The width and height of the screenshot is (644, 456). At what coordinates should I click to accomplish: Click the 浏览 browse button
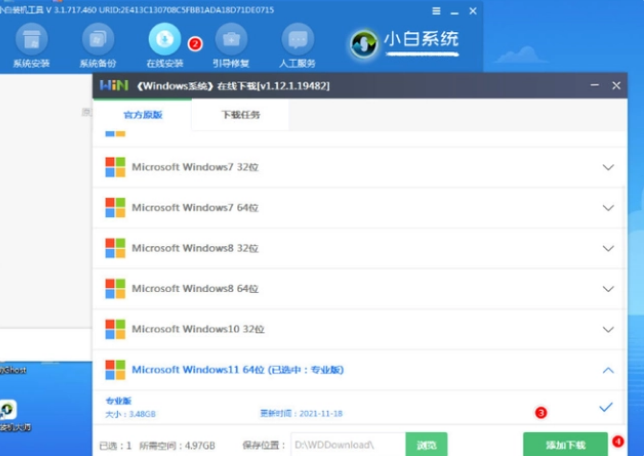(425, 444)
